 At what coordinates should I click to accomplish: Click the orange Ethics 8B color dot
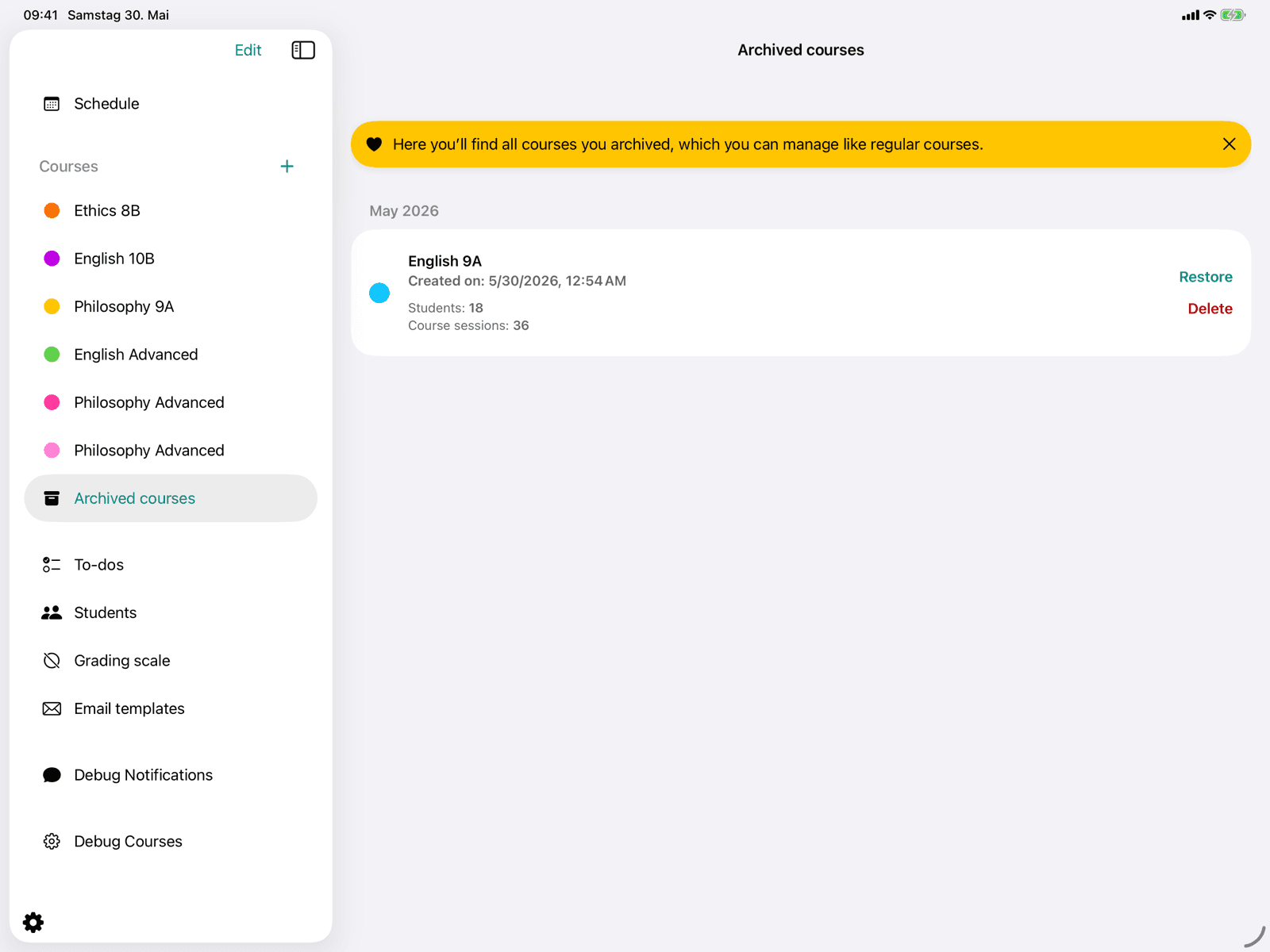click(x=52, y=210)
